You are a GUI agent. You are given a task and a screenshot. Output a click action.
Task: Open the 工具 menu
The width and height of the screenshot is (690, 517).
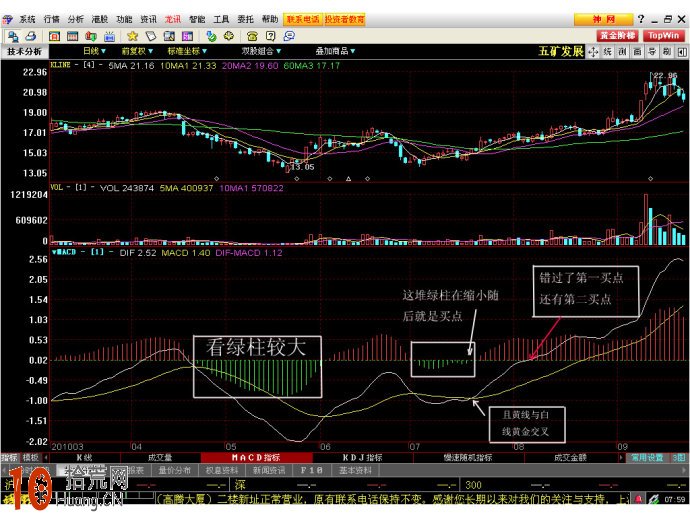[x=221, y=19]
